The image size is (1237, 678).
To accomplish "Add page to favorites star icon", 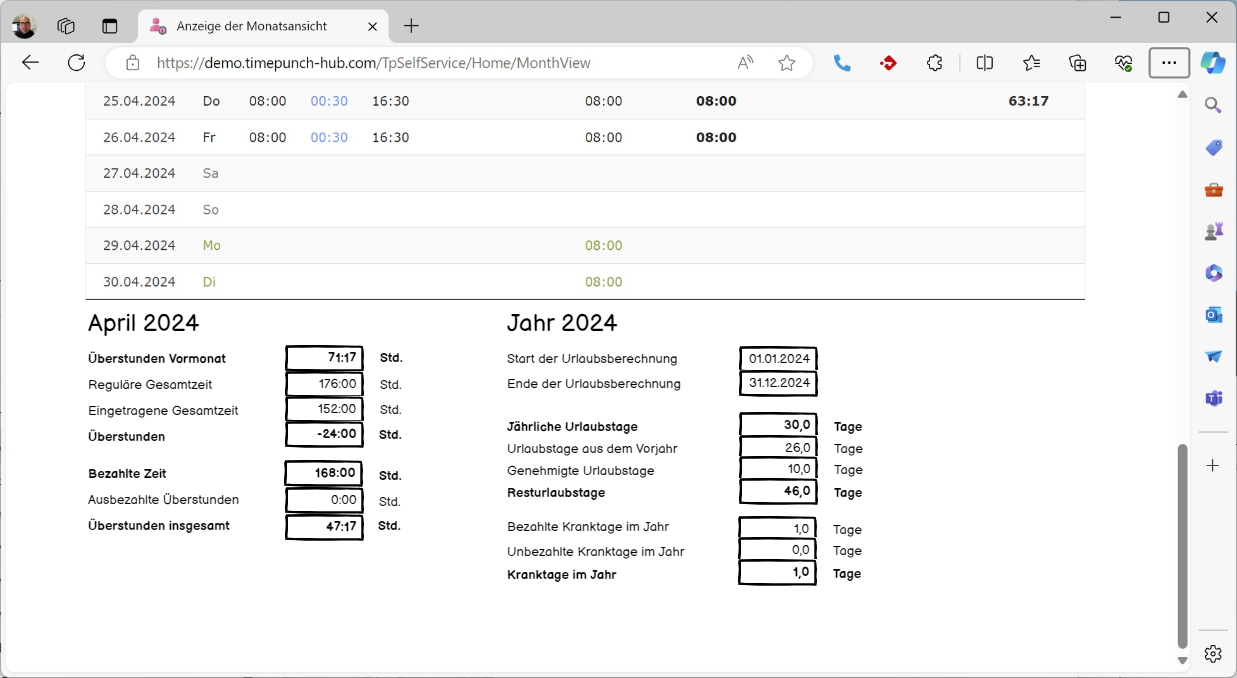I will (787, 63).
